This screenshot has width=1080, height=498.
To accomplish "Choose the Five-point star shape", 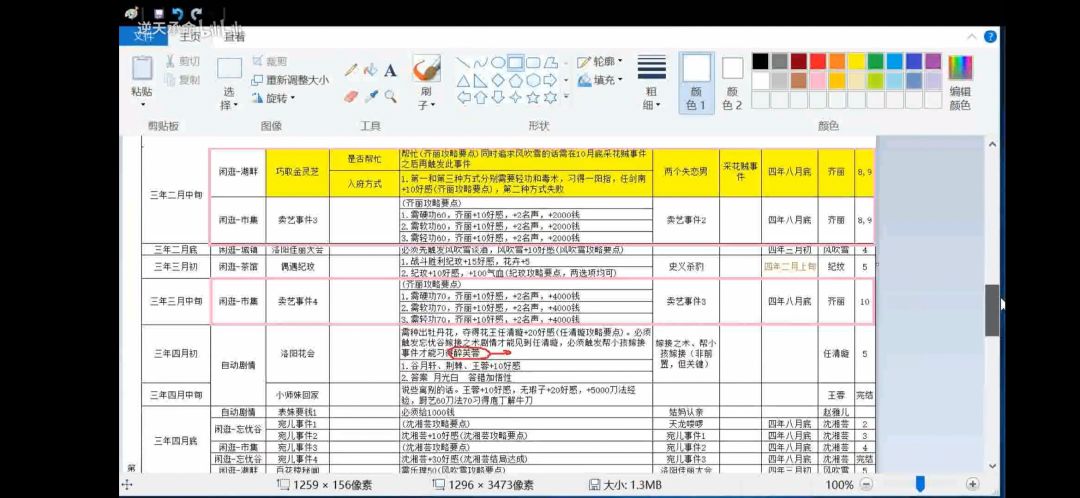I will click(x=532, y=98).
